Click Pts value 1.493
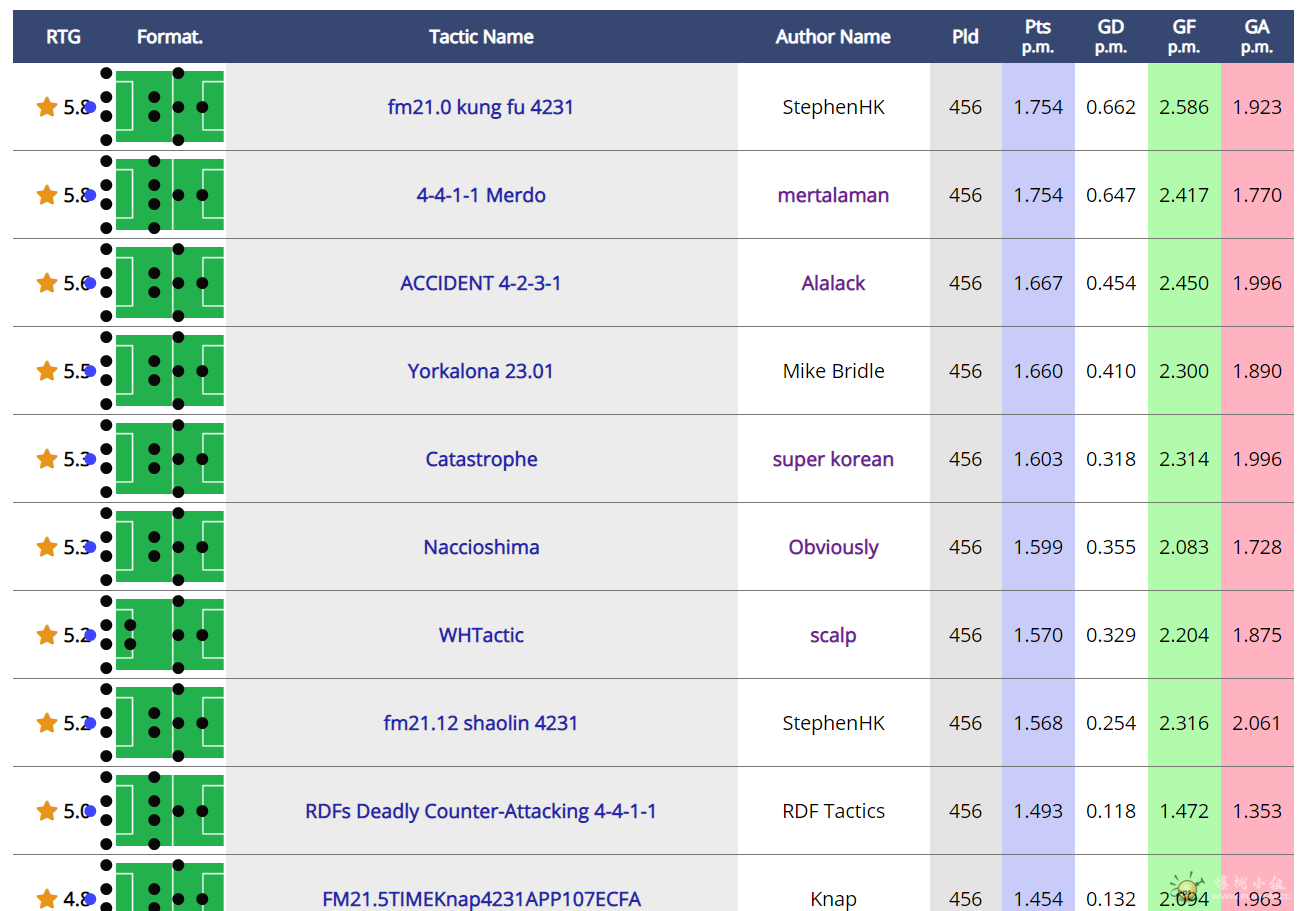Screen dimensions: 1300x911 1038,811
